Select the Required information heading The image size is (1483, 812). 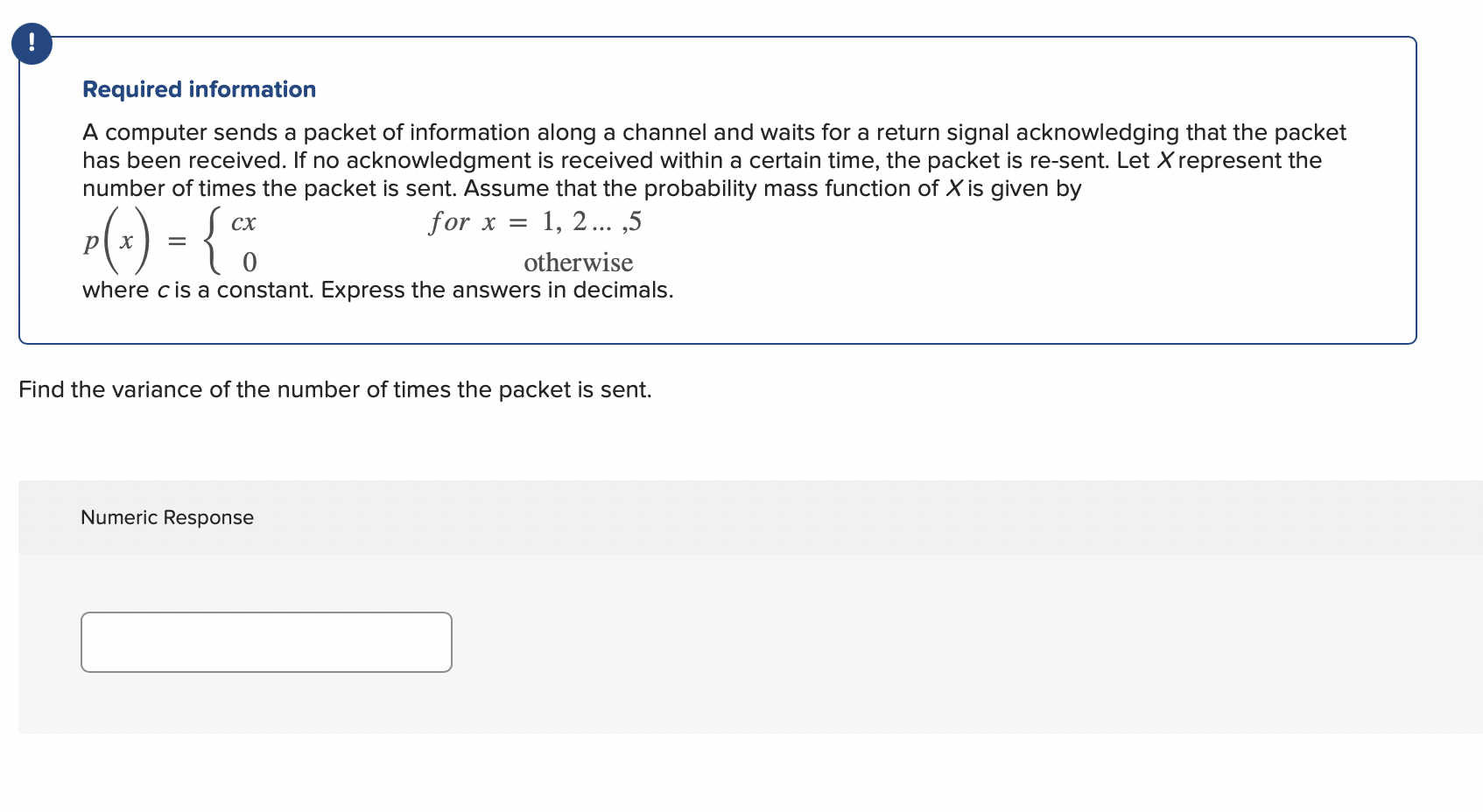pos(198,88)
